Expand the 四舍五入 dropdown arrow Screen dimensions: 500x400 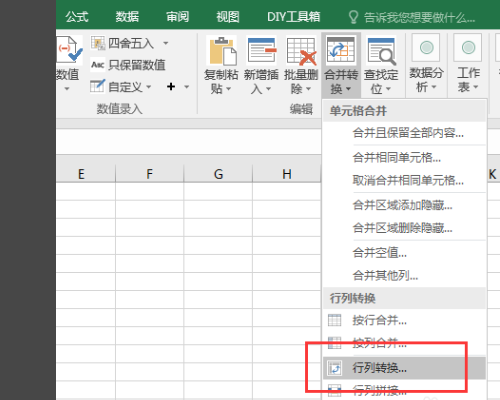click(x=166, y=43)
